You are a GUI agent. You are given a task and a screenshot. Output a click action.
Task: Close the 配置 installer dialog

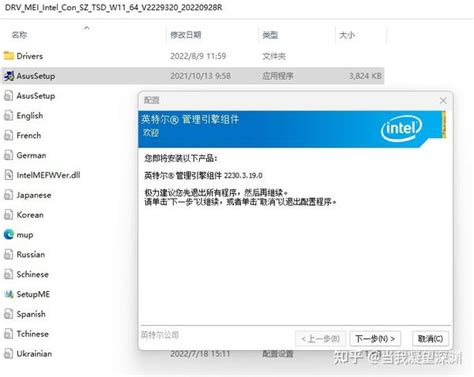[x=443, y=100]
